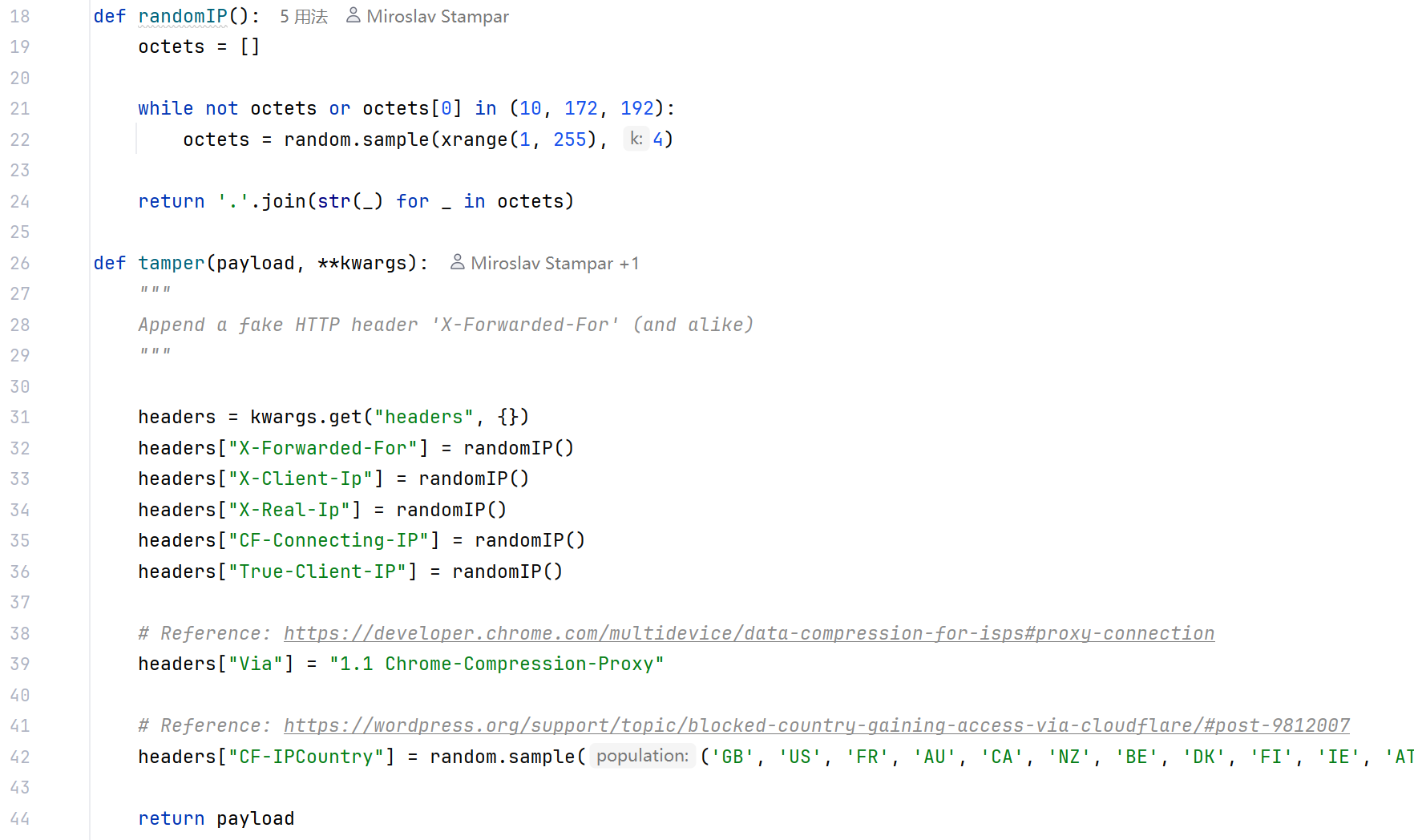Click line number 44 in gutter
Image resolution: width=1414 pixels, height=840 pixels.
click(20, 818)
